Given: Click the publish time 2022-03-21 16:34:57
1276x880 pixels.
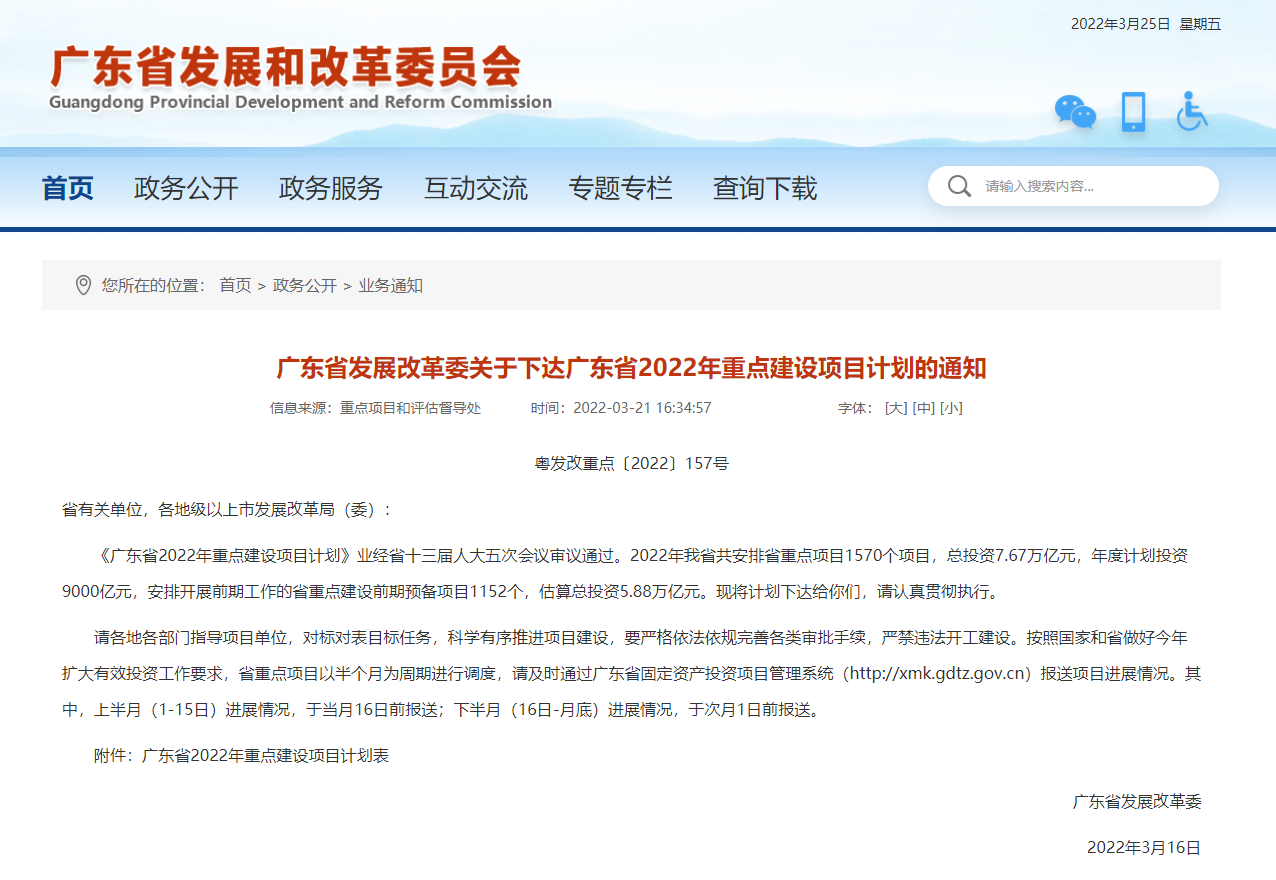Looking at the screenshot, I should [621, 408].
